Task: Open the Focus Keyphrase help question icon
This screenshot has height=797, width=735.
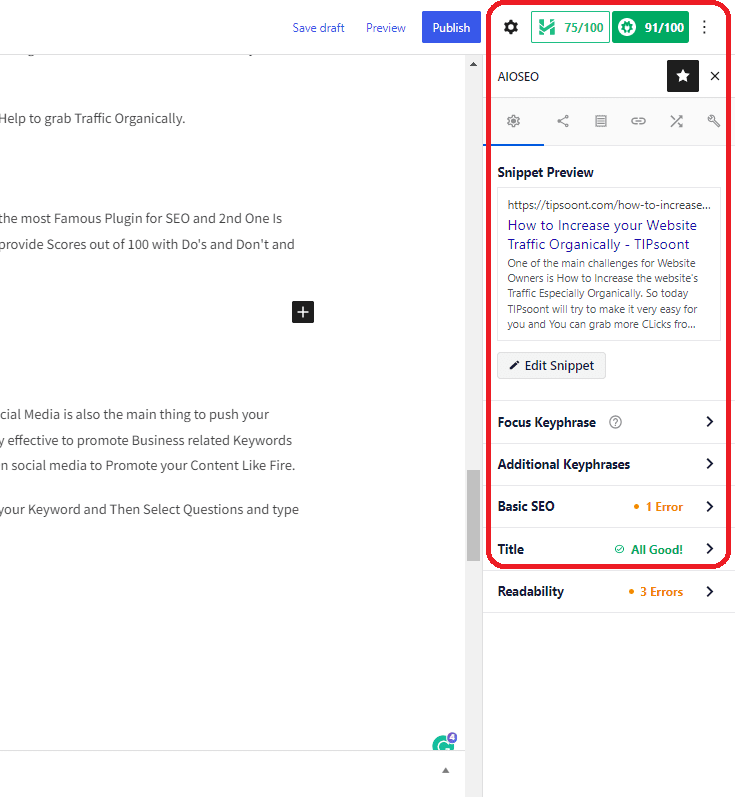Action: pyautogui.click(x=615, y=422)
